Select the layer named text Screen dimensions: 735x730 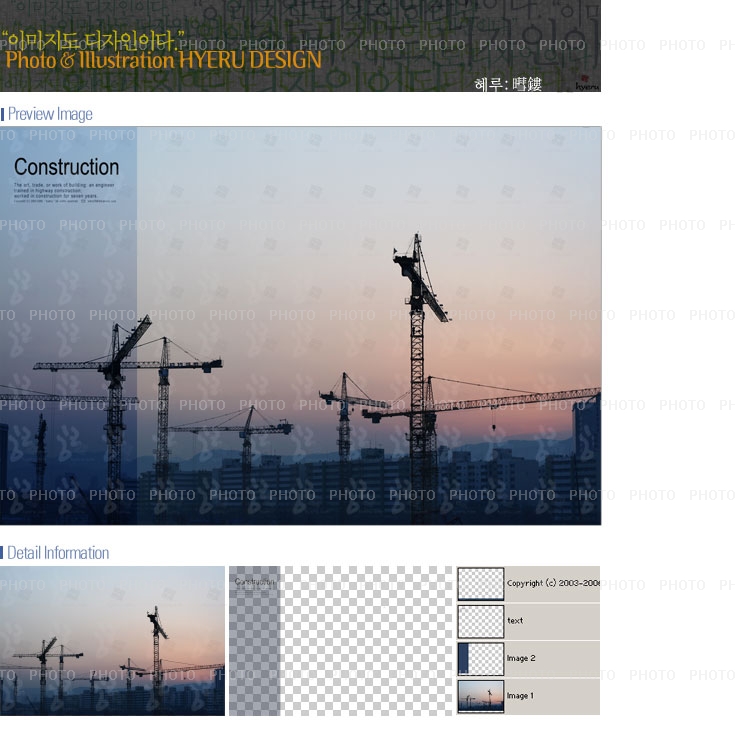pos(515,621)
